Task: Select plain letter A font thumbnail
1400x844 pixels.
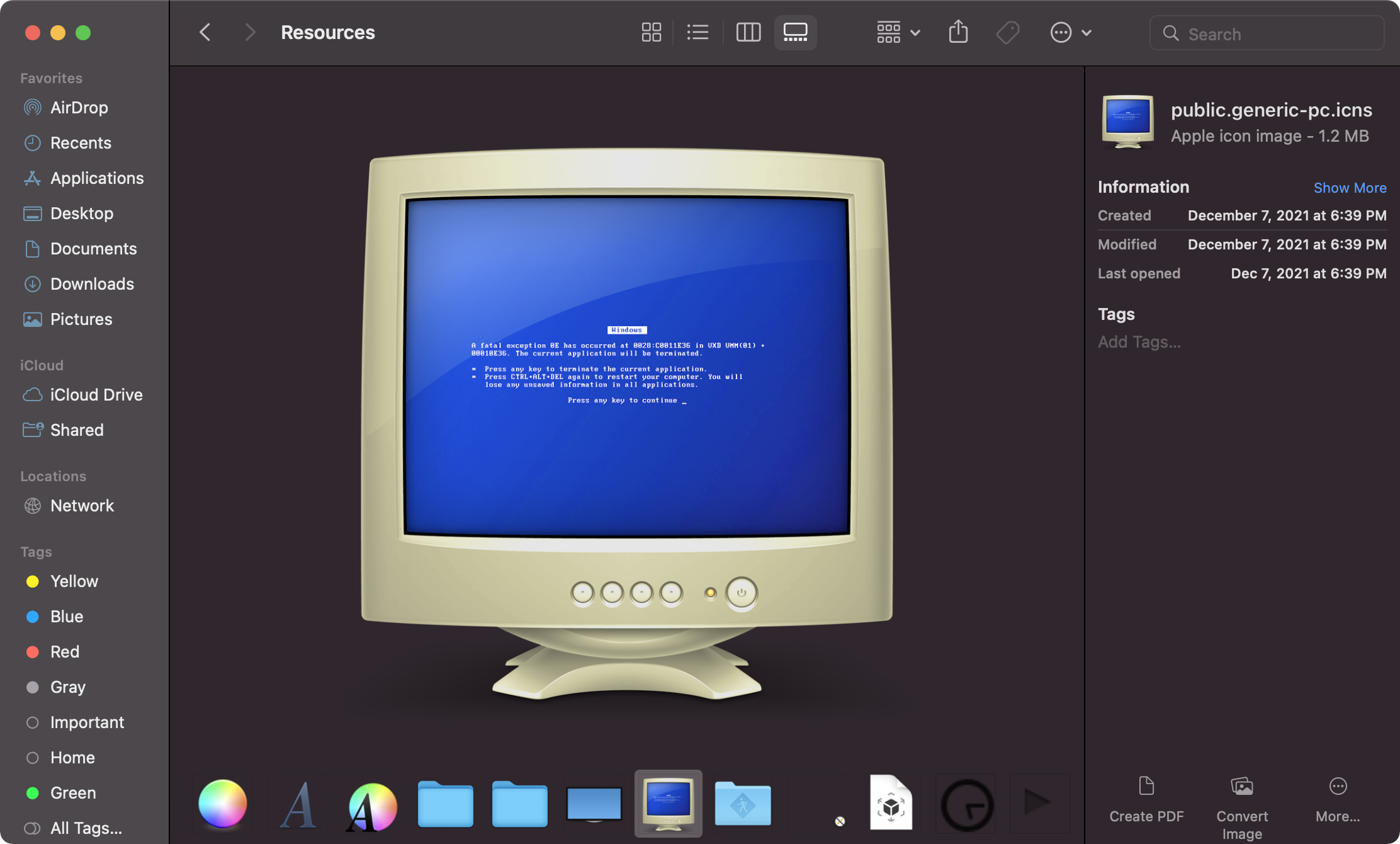Action: (297, 804)
